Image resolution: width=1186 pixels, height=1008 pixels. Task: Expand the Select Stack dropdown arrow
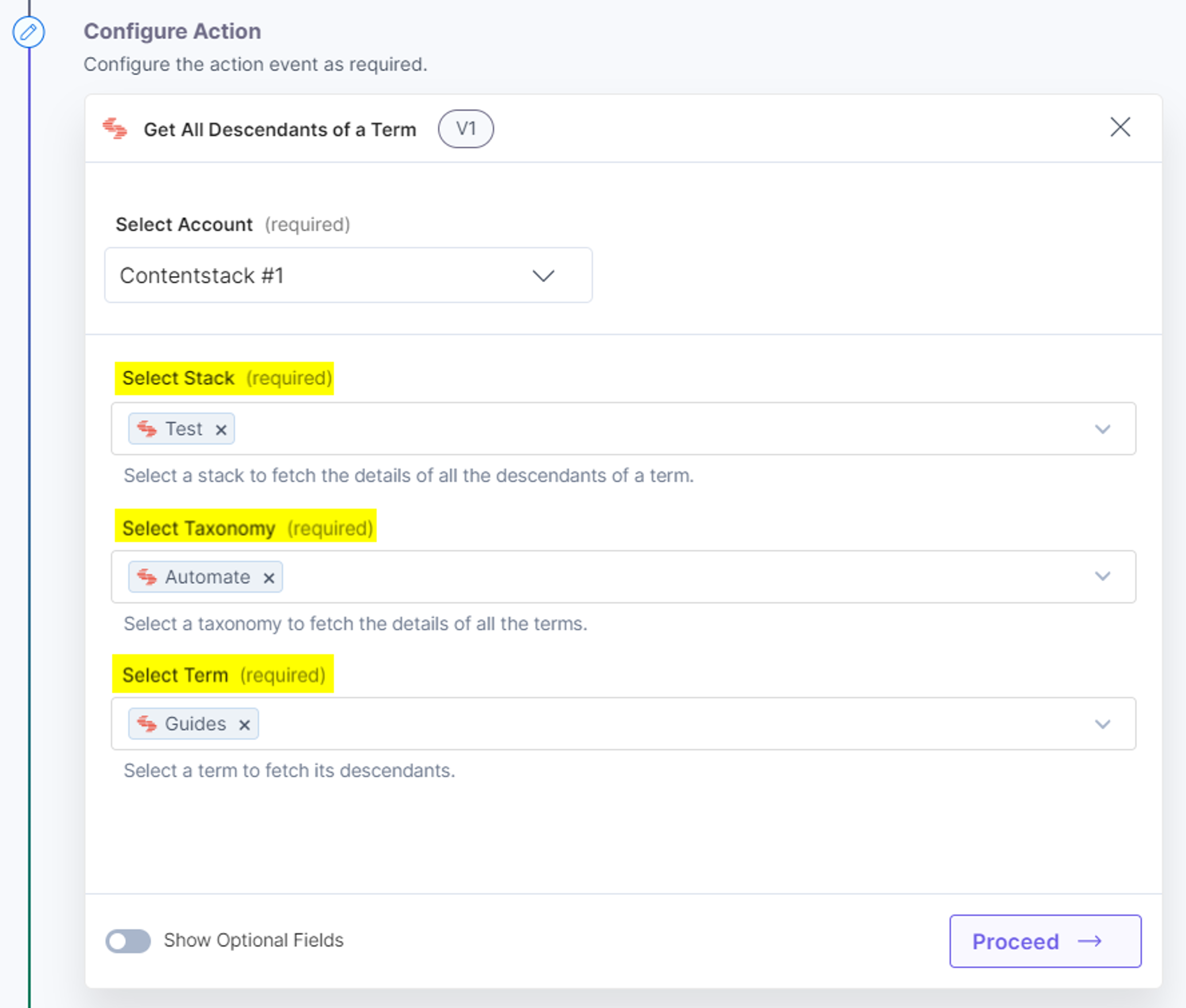click(1102, 429)
